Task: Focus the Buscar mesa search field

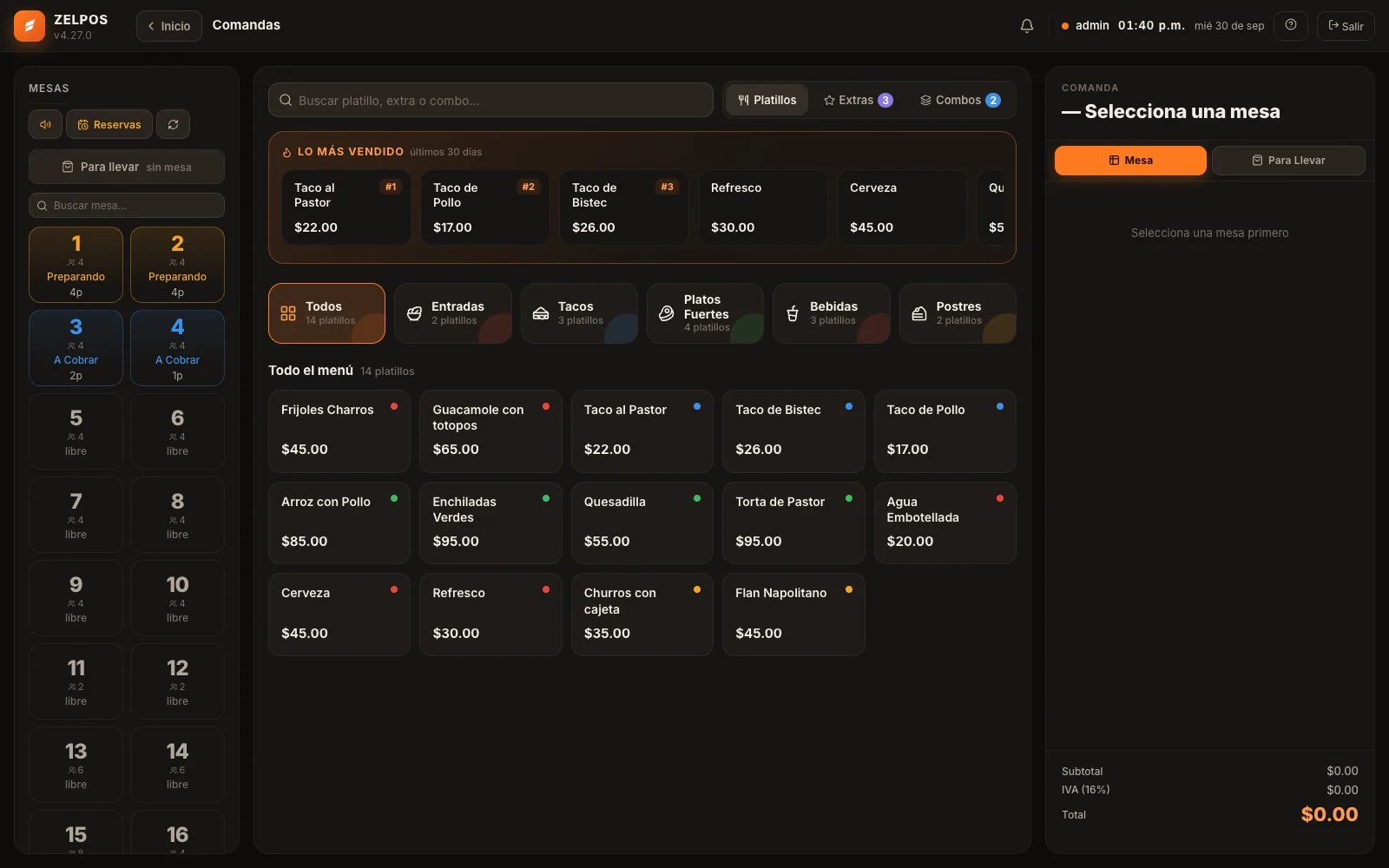Action: point(127,206)
